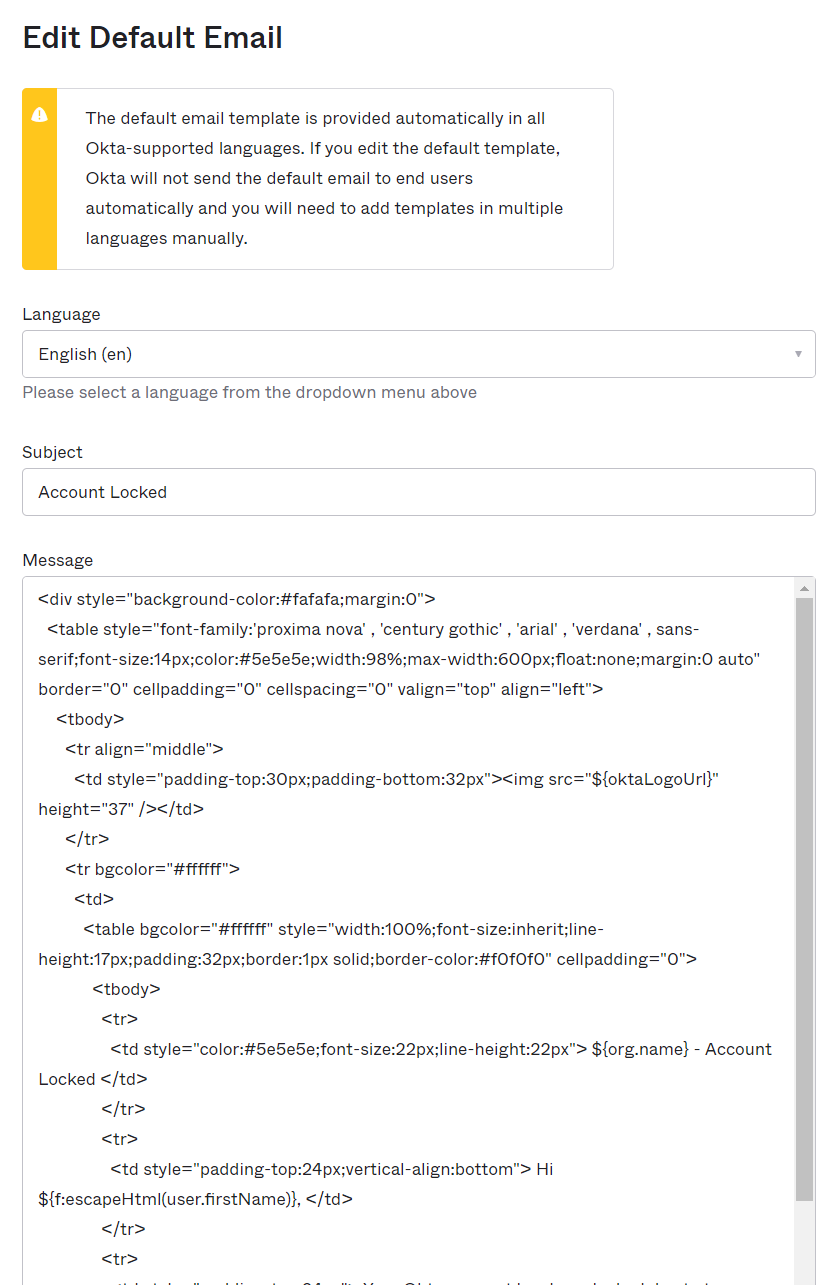Place cursor on the div background-color line
This screenshot has height=1285, width=827.
236,599
